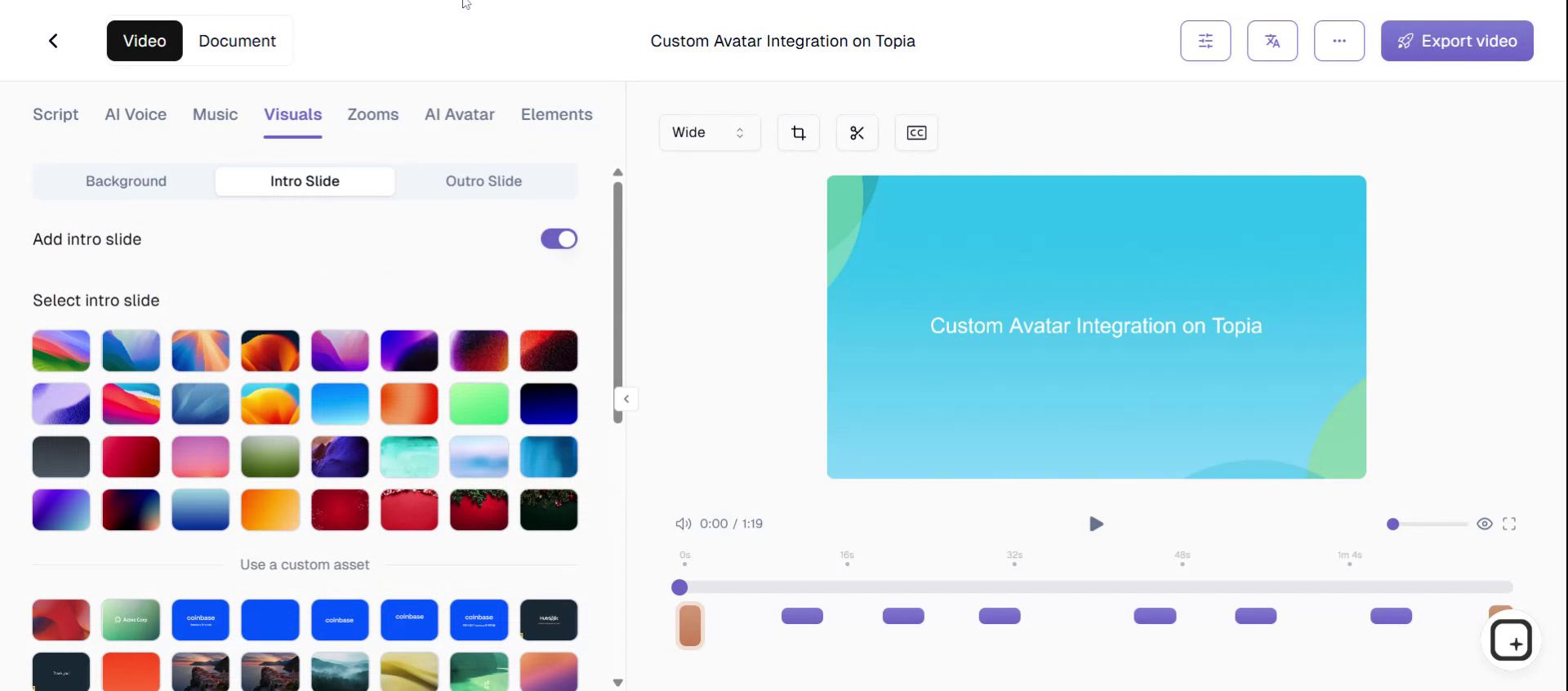Open the video settings sliders icon
Image resolution: width=1568 pixels, height=691 pixels.
(x=1205, y=41)
